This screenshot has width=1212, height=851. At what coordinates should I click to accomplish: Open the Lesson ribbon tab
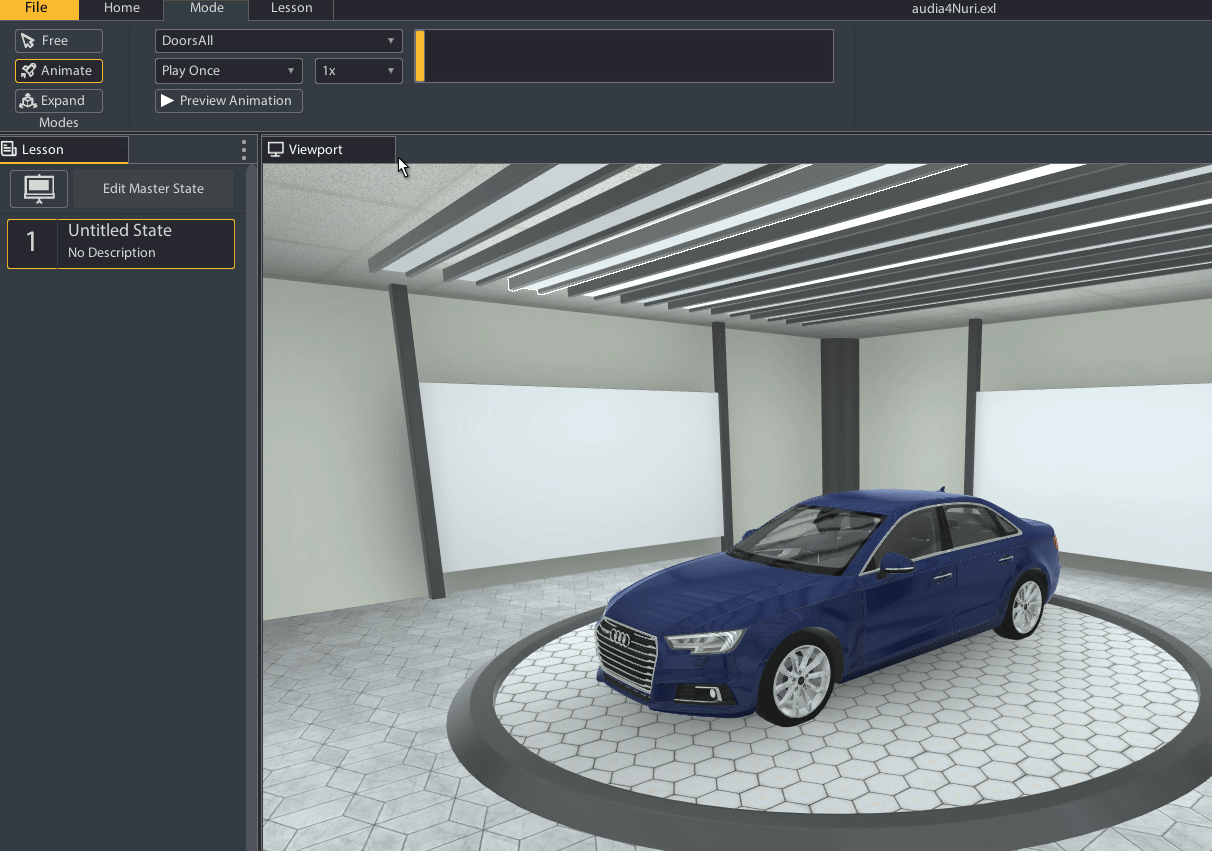tap(291, 9)
